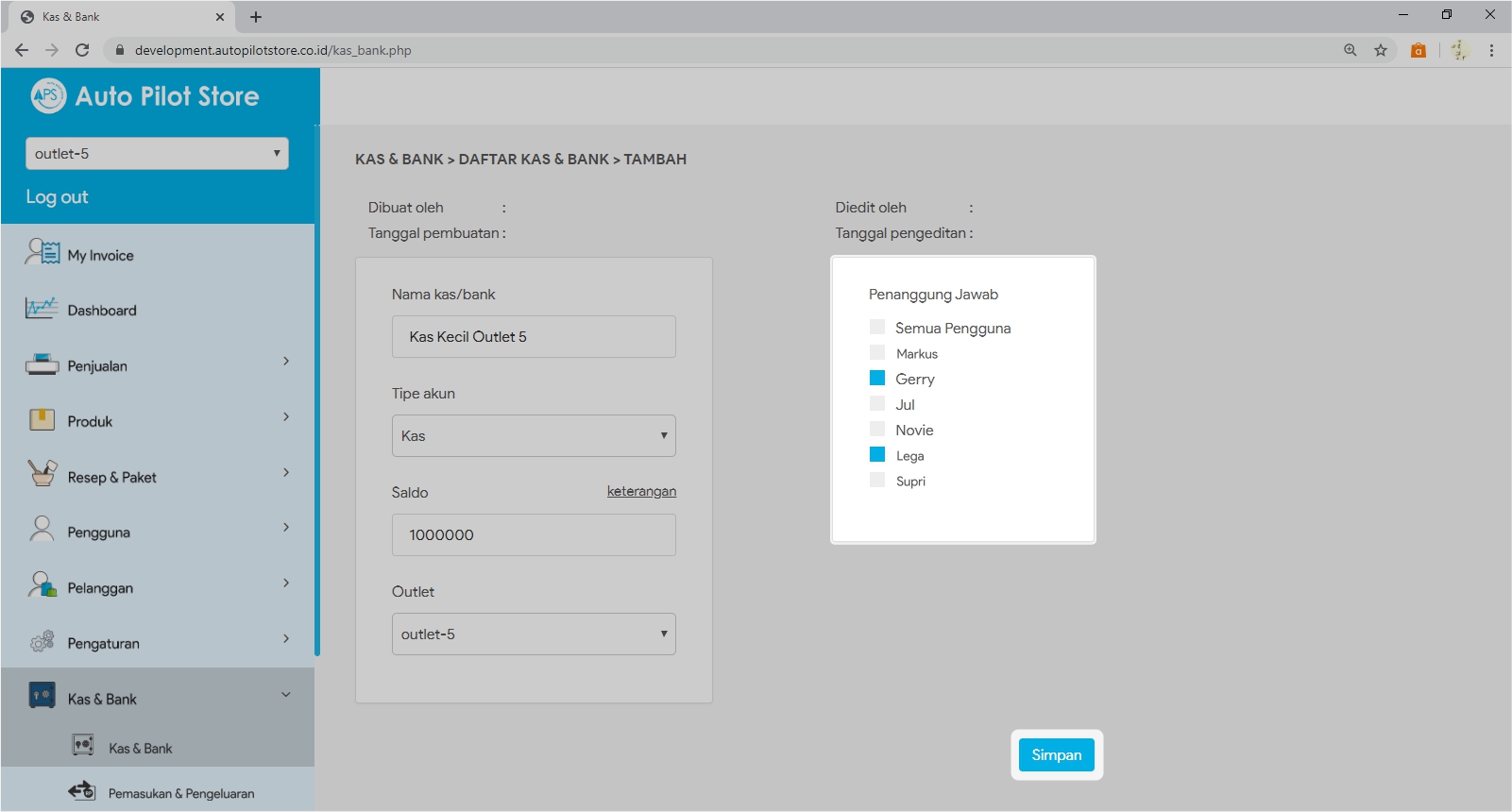Open outlet-5 selector in sidebar header
Screen dimensions: 1512x812
157,154
